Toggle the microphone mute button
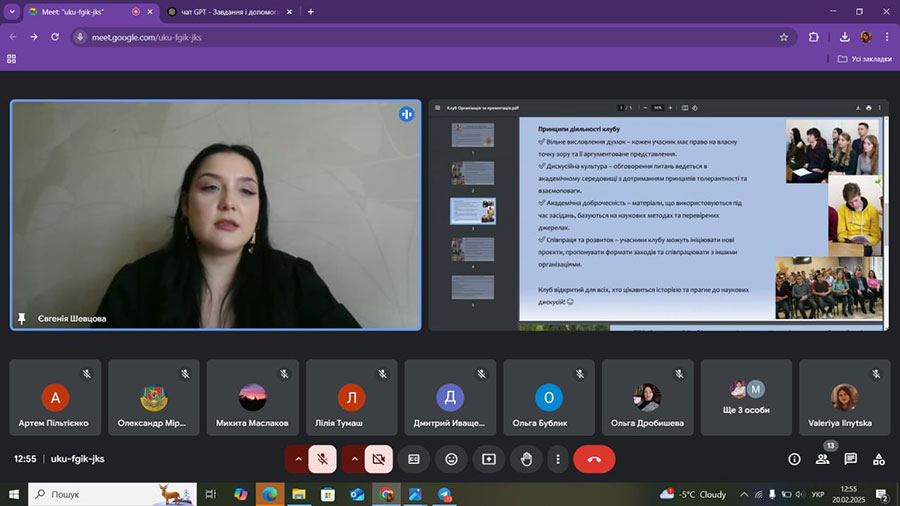The width and height of the screenshot is (900, 506). point(323,459)
